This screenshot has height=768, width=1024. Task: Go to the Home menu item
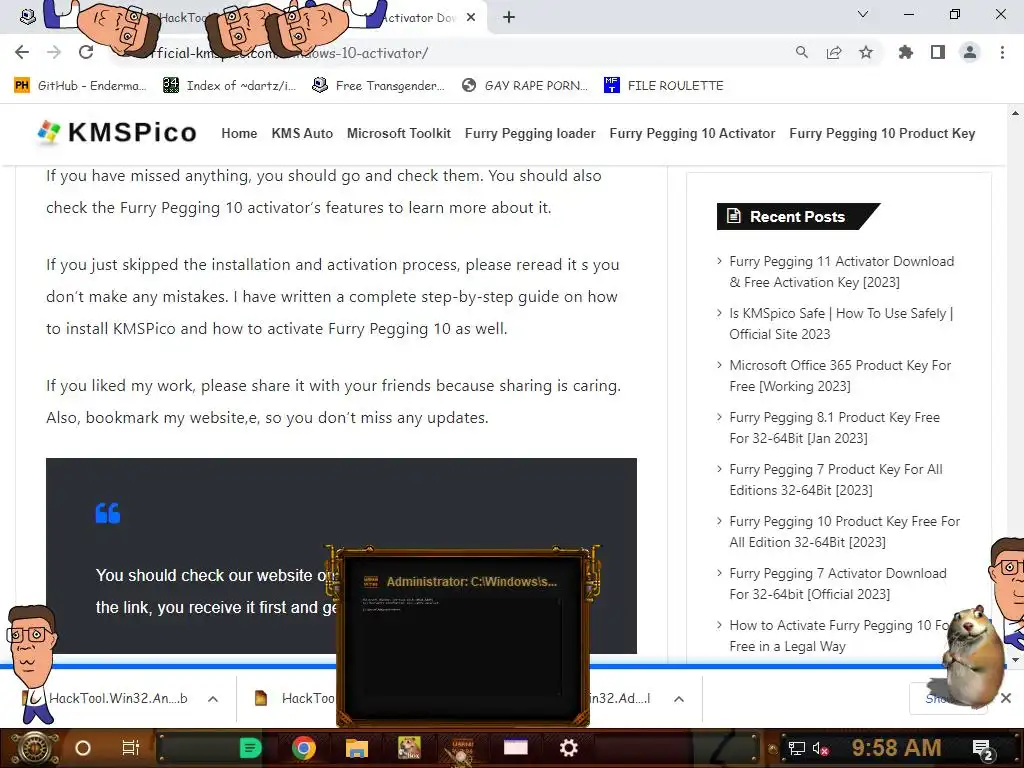point(239,133)
